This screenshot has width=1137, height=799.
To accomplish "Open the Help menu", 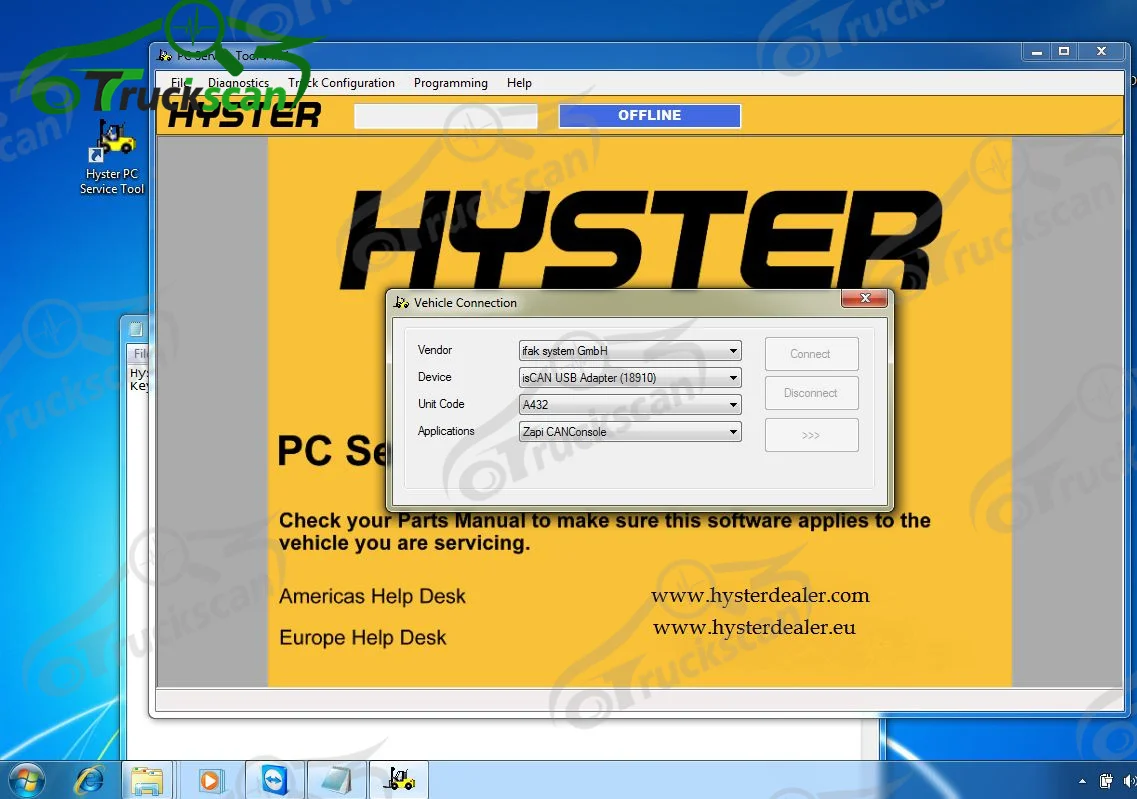I will point(519,83).
